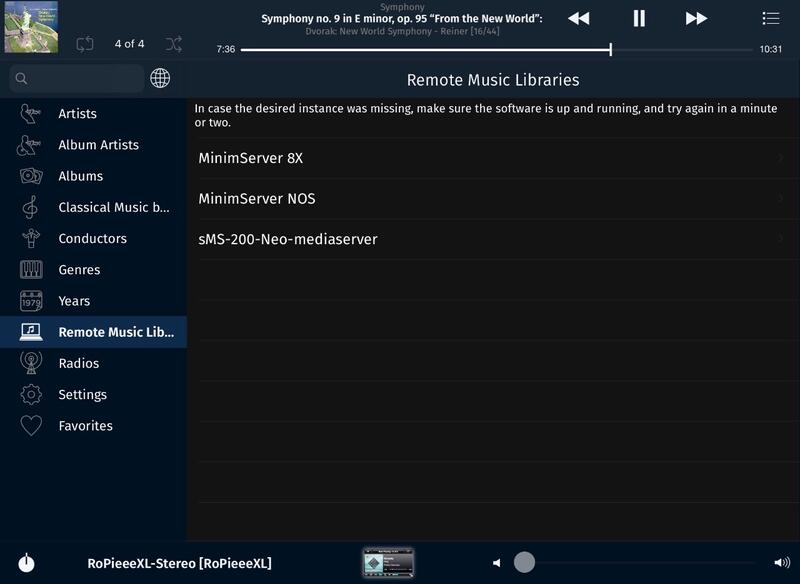
Task: Click the power icon at bottom left
Action: (27, 563)
